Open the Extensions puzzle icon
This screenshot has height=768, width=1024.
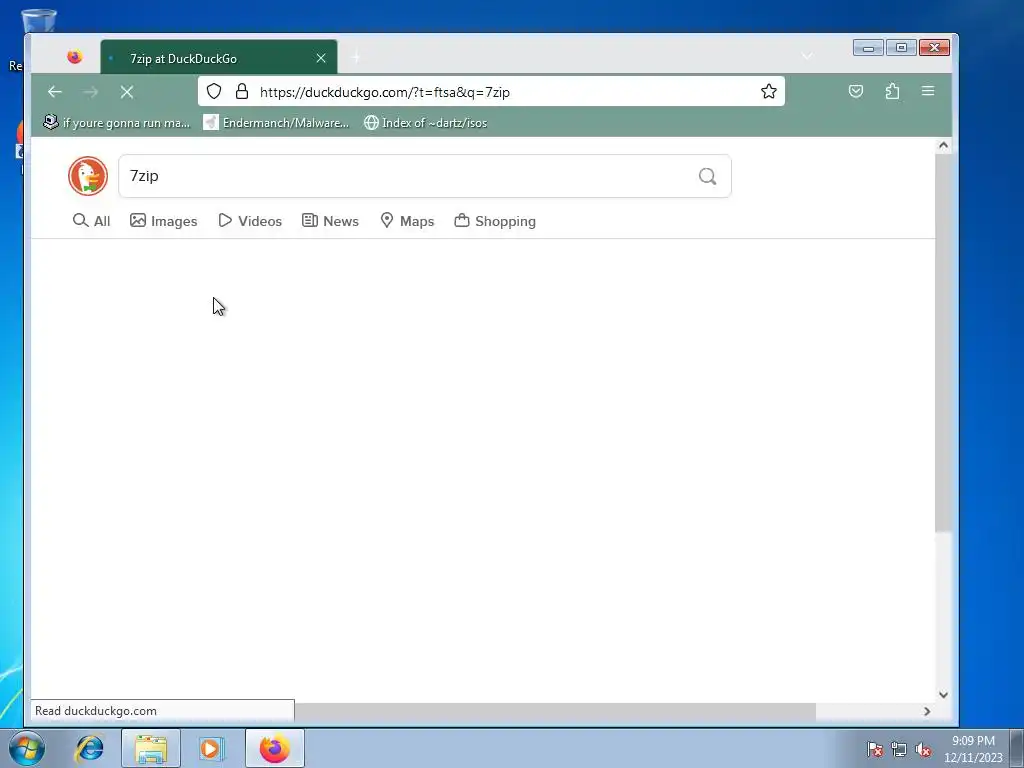[x=892, y=91]
